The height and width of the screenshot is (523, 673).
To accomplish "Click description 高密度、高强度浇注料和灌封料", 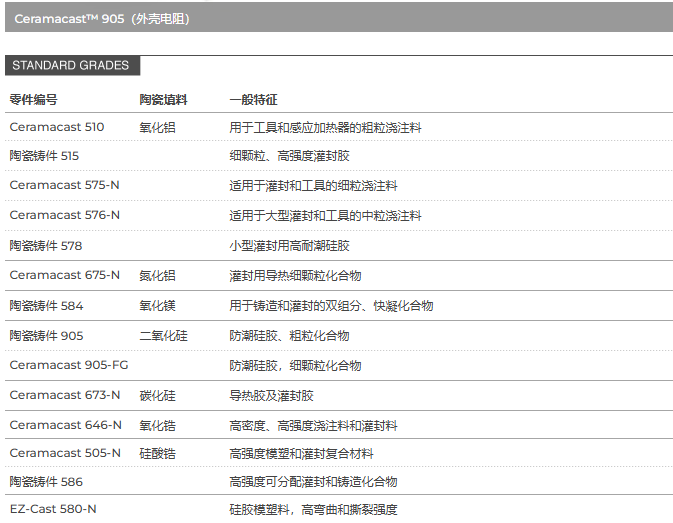I will click(x=313, y=426).
